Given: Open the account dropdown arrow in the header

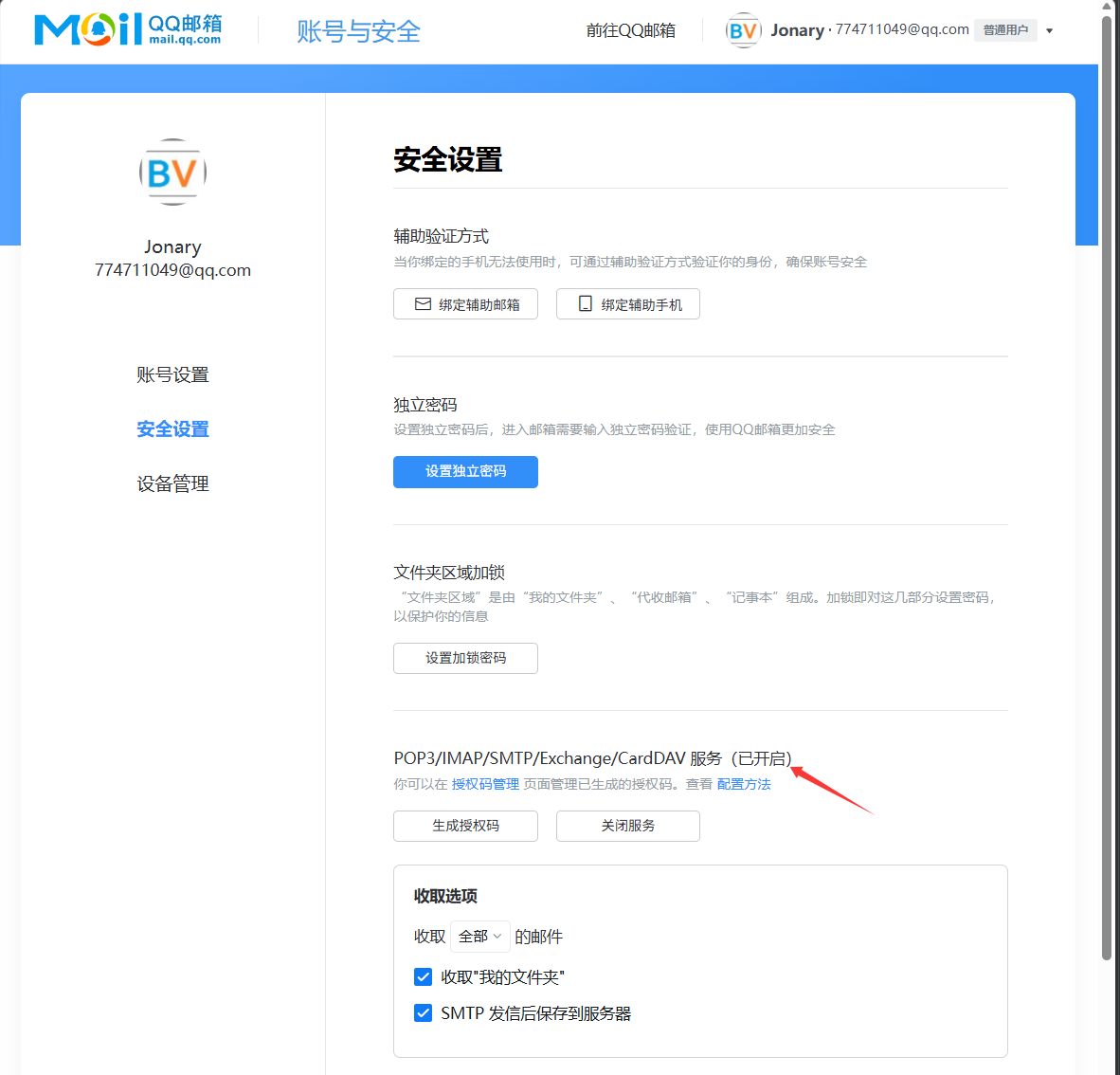Looking at the screenshot, I should coord(1049,30).
